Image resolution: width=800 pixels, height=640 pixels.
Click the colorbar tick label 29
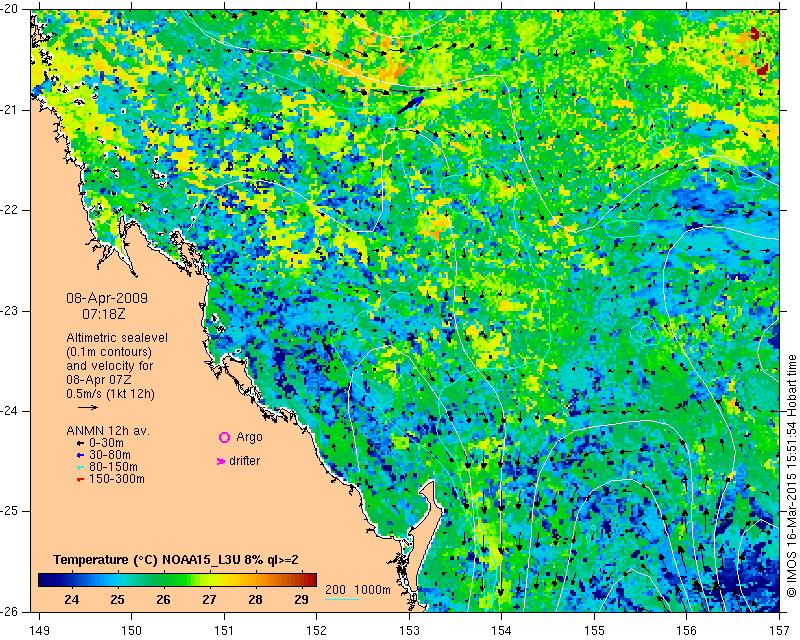[x=301, y=600]
